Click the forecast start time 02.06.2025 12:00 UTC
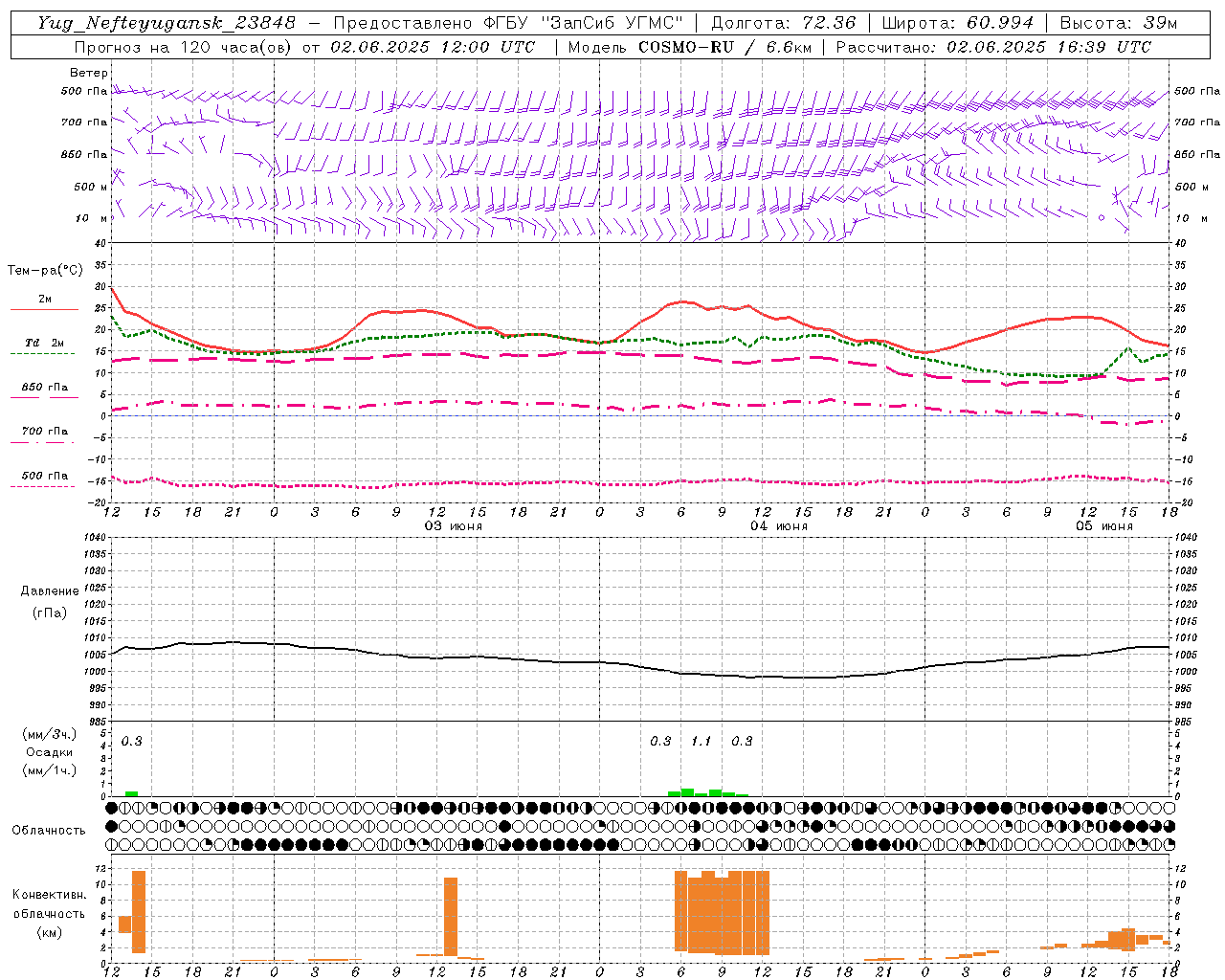Screen dimensions: 1225x980 432,47
